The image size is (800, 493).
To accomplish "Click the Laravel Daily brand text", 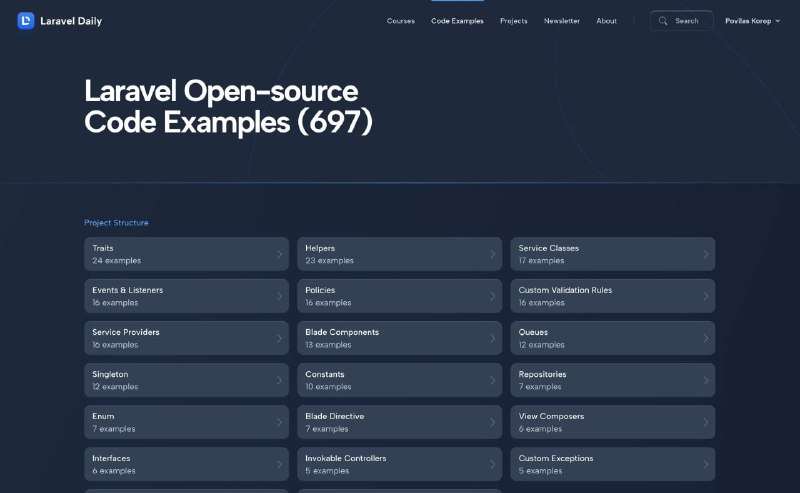I will [71, 21].
